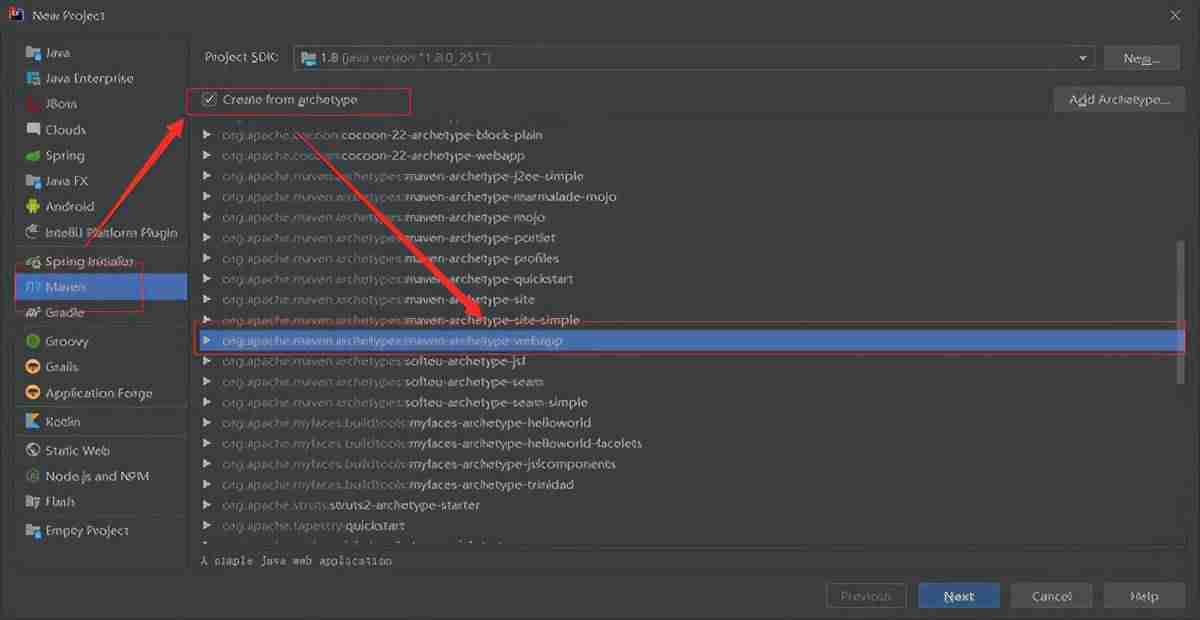The image size is (1200, 620).
Task: Choose the Flash icon
Action: (33, 502)
